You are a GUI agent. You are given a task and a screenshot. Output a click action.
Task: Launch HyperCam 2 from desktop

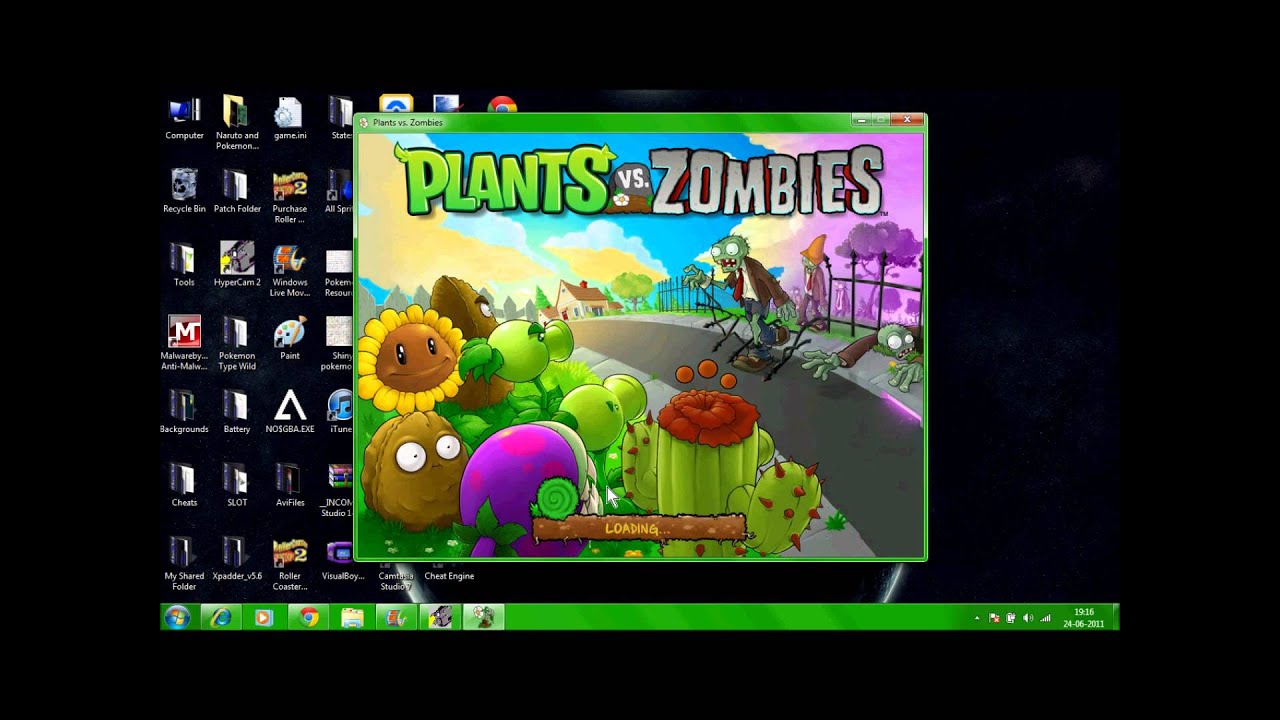(x=237, y=265)
